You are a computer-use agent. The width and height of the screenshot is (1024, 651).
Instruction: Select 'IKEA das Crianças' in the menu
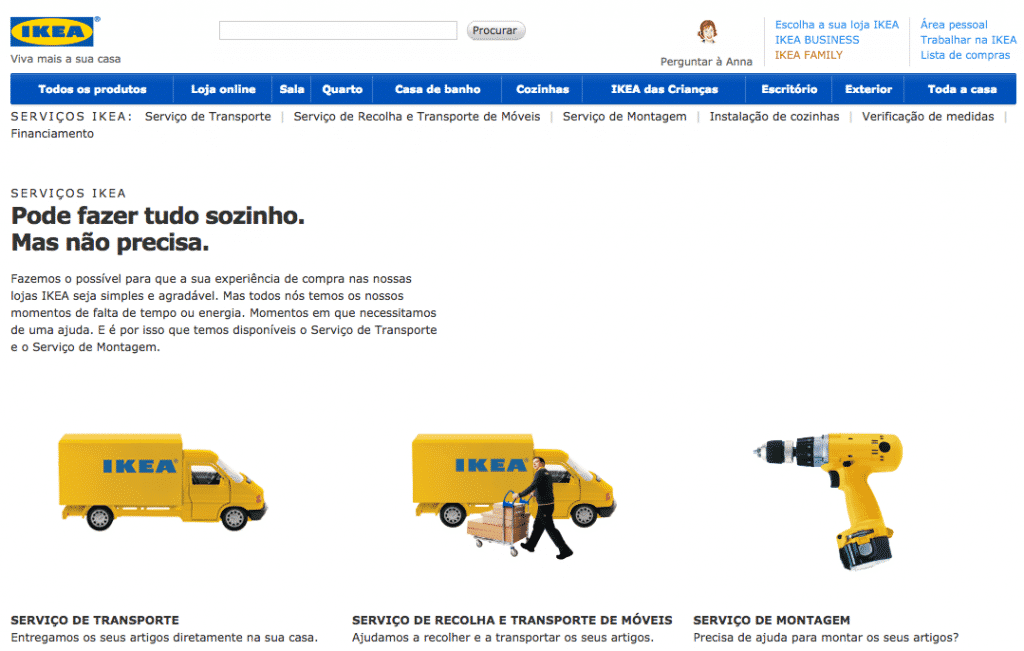[663, 88]
